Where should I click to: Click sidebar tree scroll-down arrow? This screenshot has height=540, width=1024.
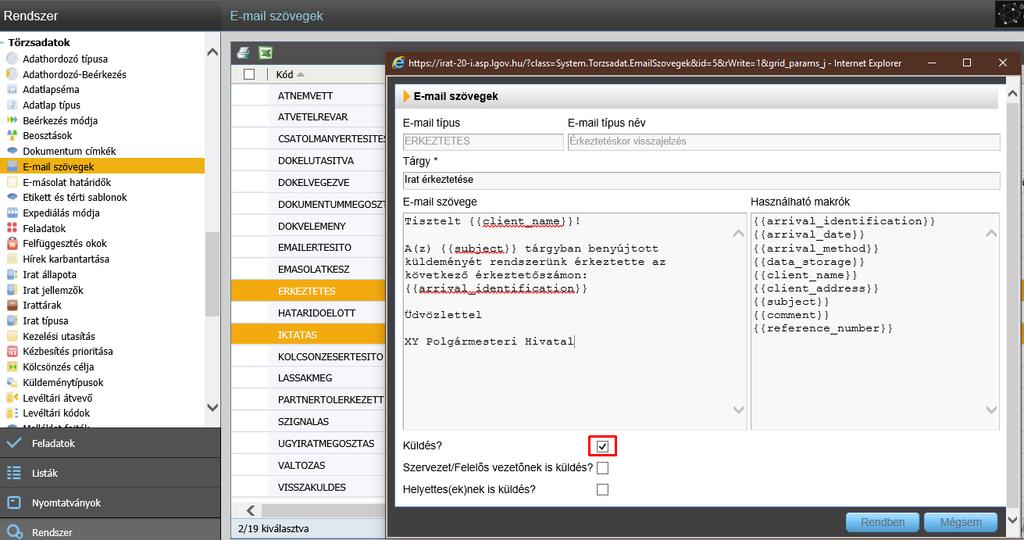[x=212, y=407]
